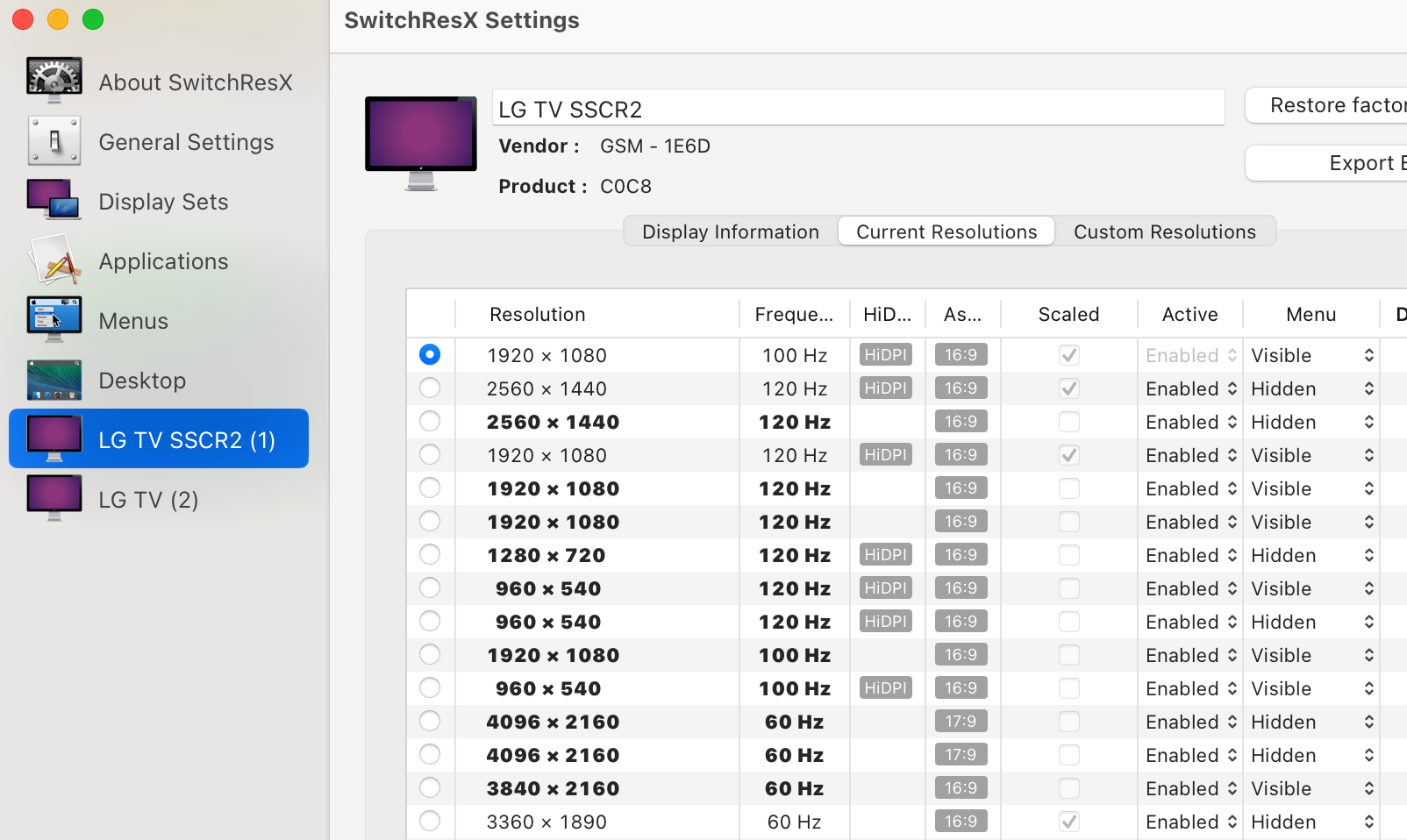Open the Desktop wallpaper icon in sidebar
The image size is (1407, 840).
(x=54, y=380)
